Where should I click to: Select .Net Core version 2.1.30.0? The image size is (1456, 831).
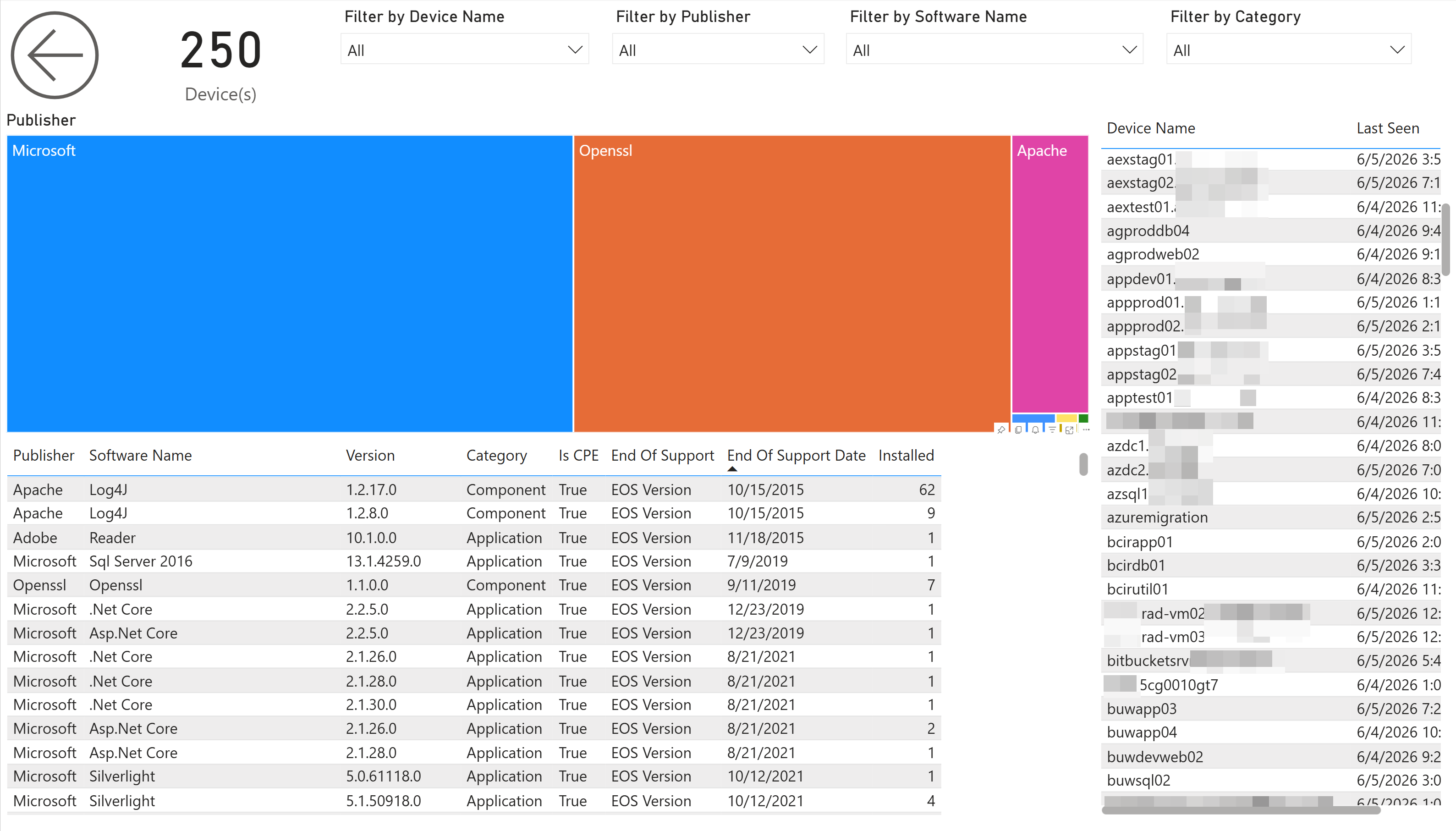click(473, 705)
